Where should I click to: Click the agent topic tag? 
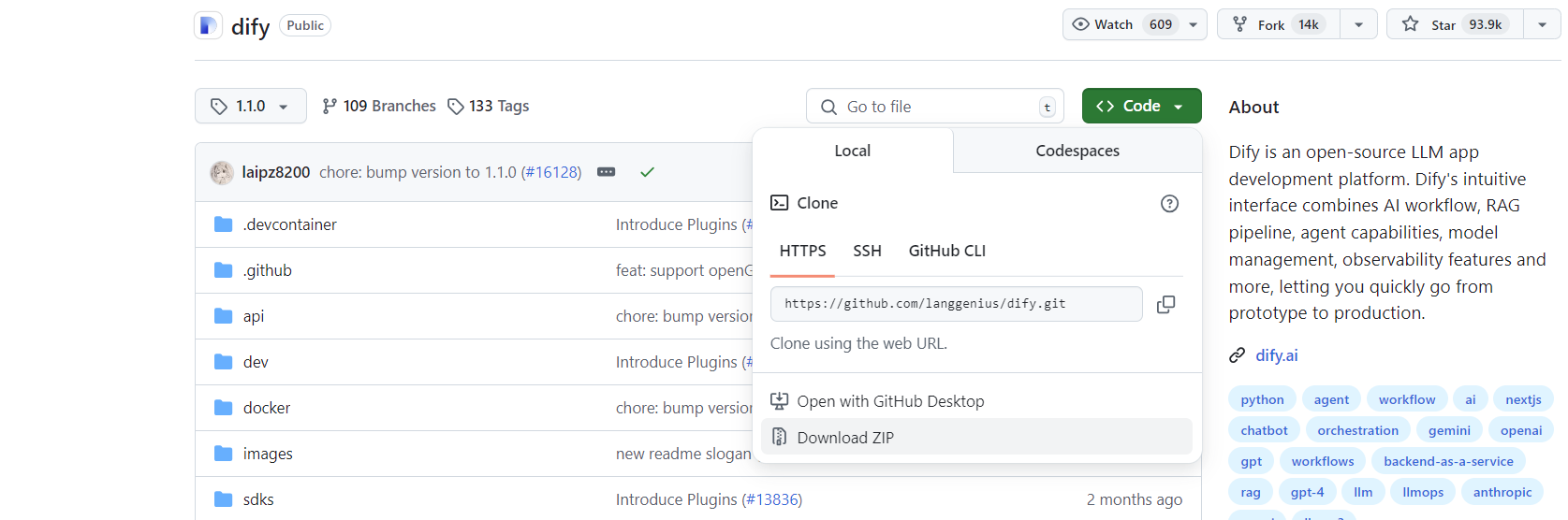click(x=1331, y=399)
